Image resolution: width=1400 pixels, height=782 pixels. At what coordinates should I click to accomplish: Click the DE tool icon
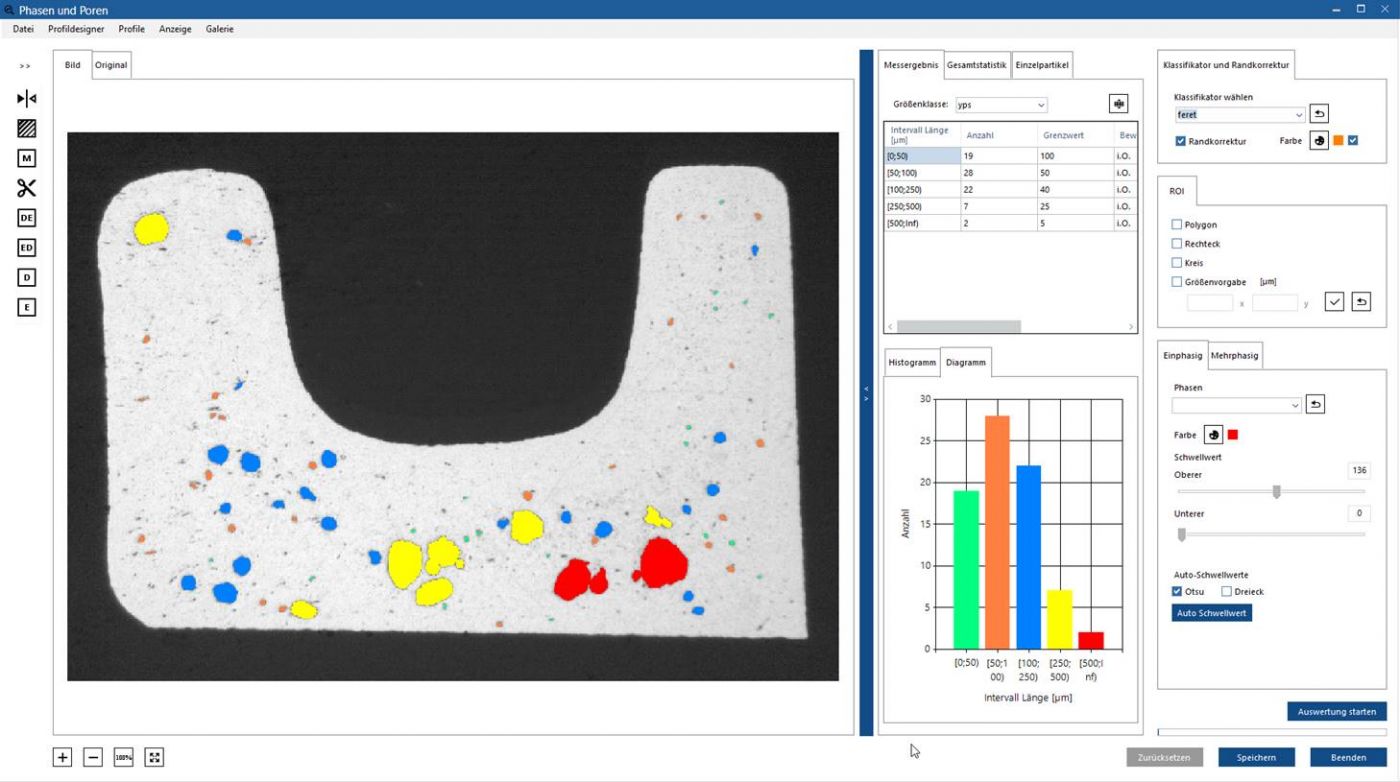[27, 217]
